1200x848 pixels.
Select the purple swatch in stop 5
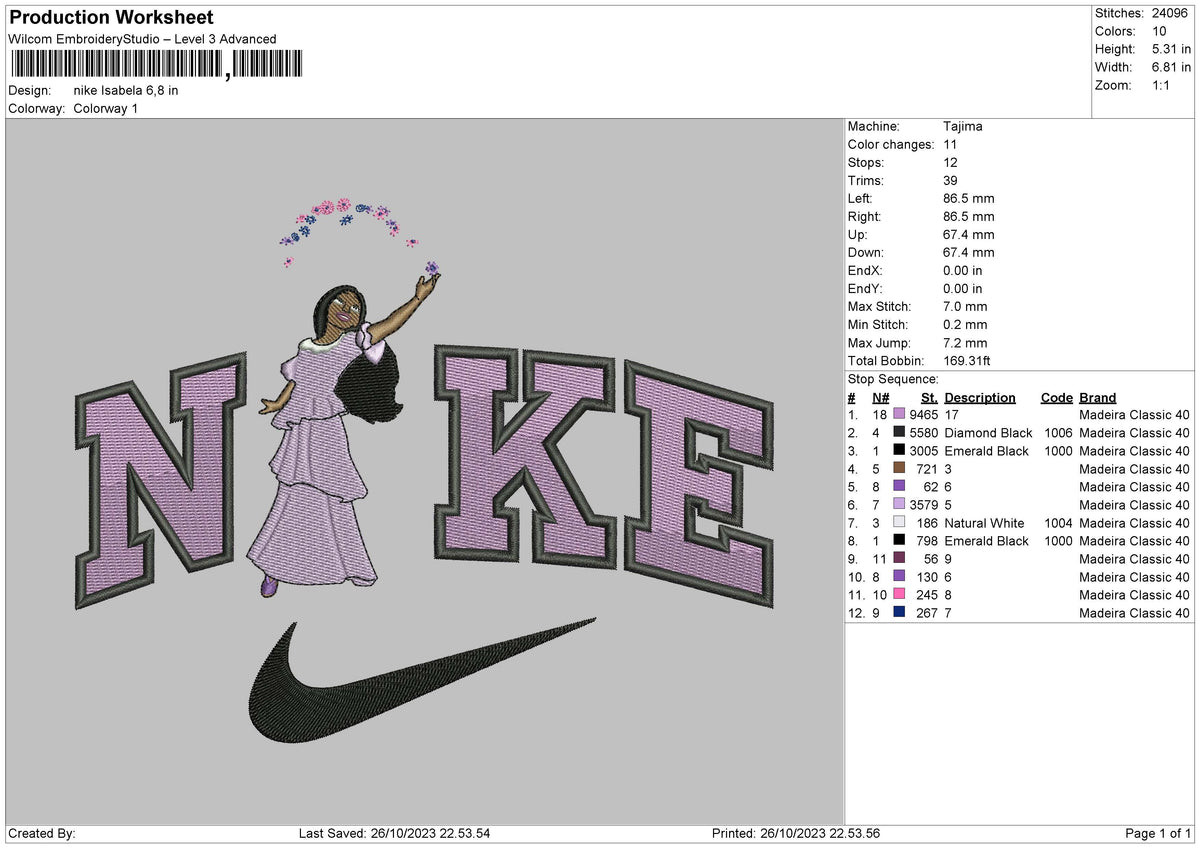pyautogui.click(x=899, y=487)
